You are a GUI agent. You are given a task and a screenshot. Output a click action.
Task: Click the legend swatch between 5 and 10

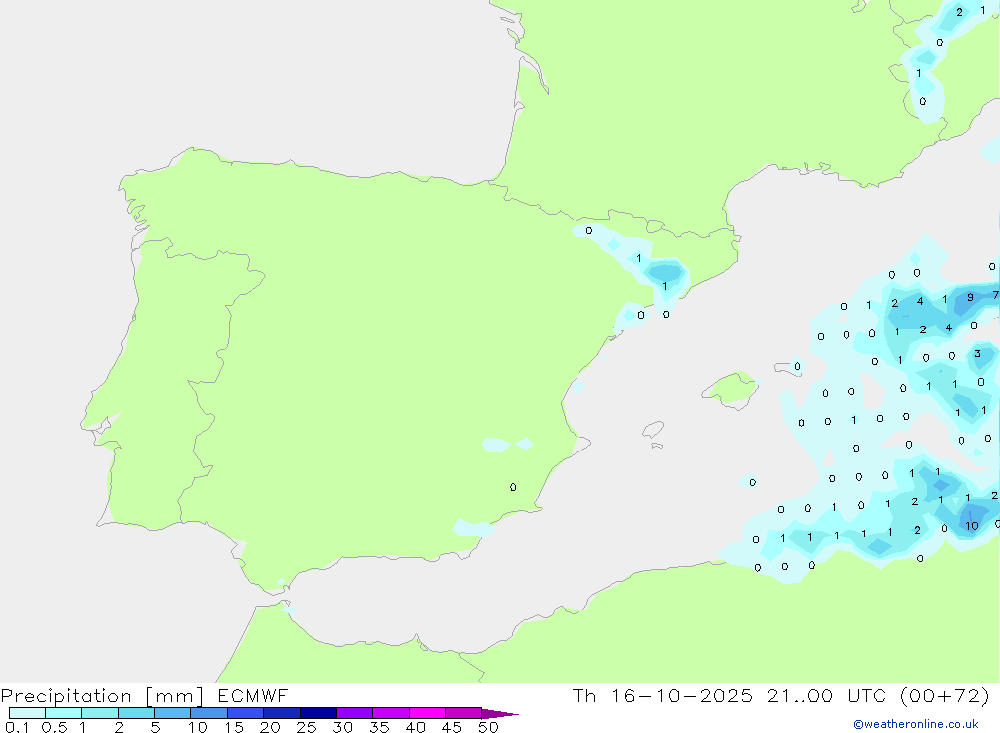pyautogui.click(x=172, y=713)
